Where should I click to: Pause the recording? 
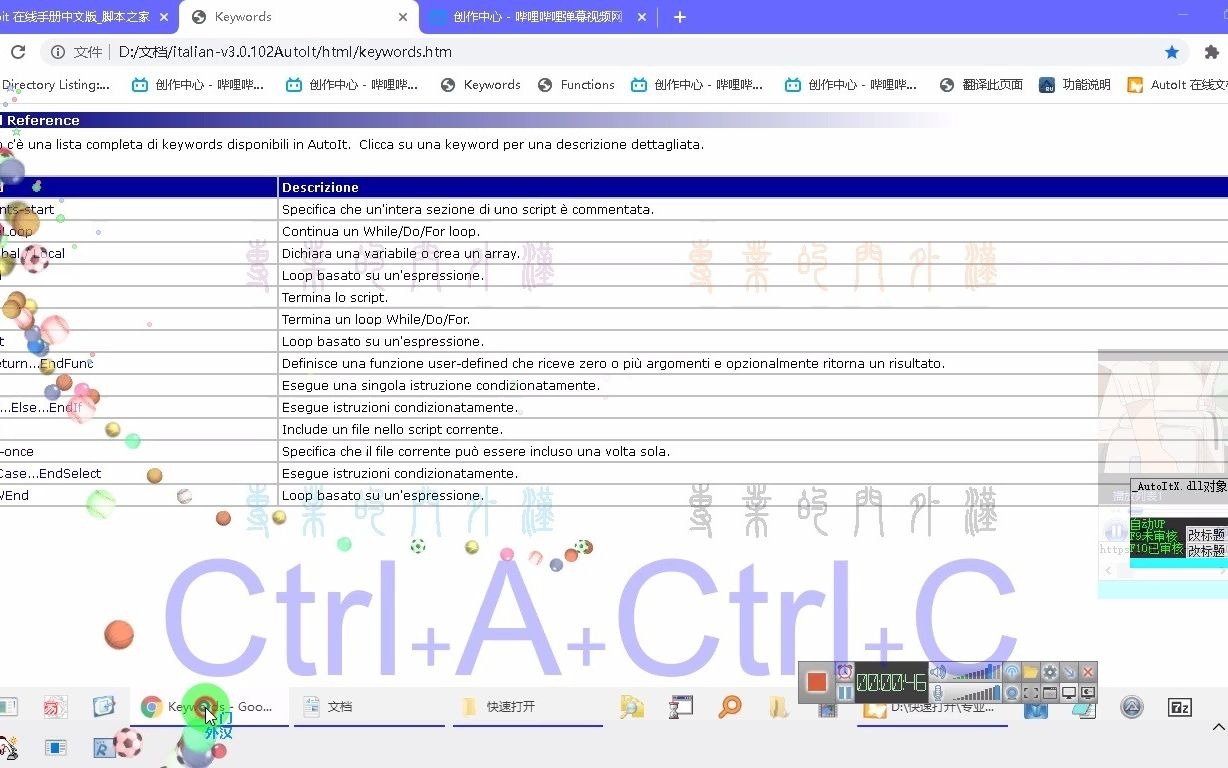tap(845, 691)
